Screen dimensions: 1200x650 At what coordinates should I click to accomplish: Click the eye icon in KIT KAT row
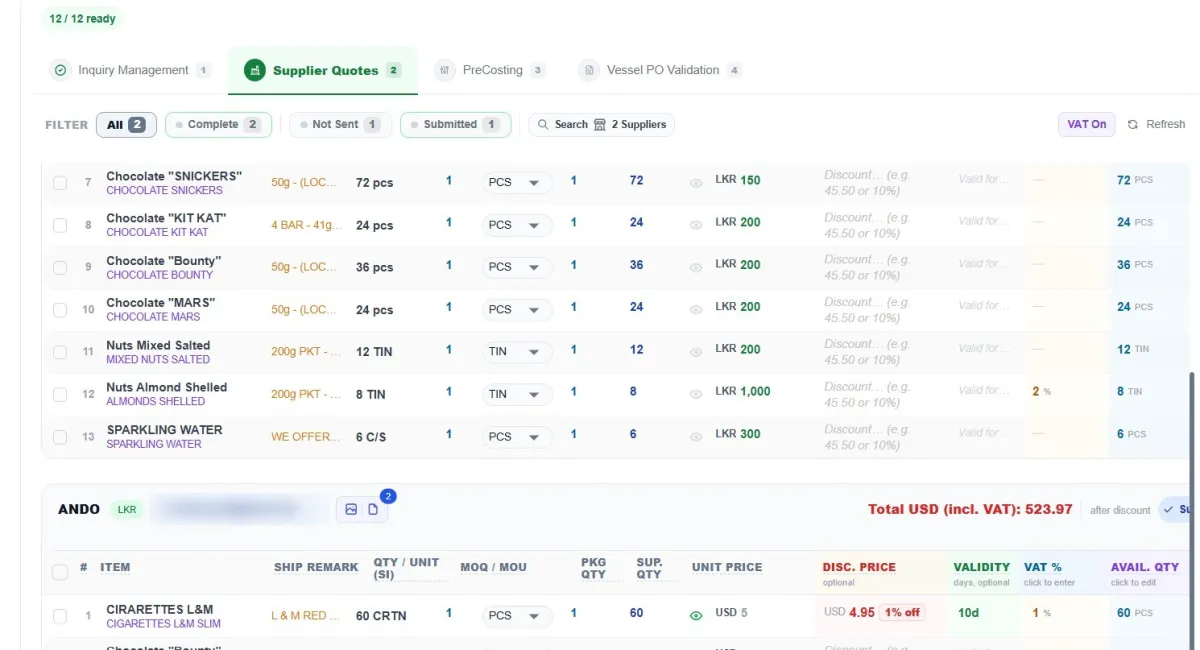pyautogui.click(x=696, y=225)
